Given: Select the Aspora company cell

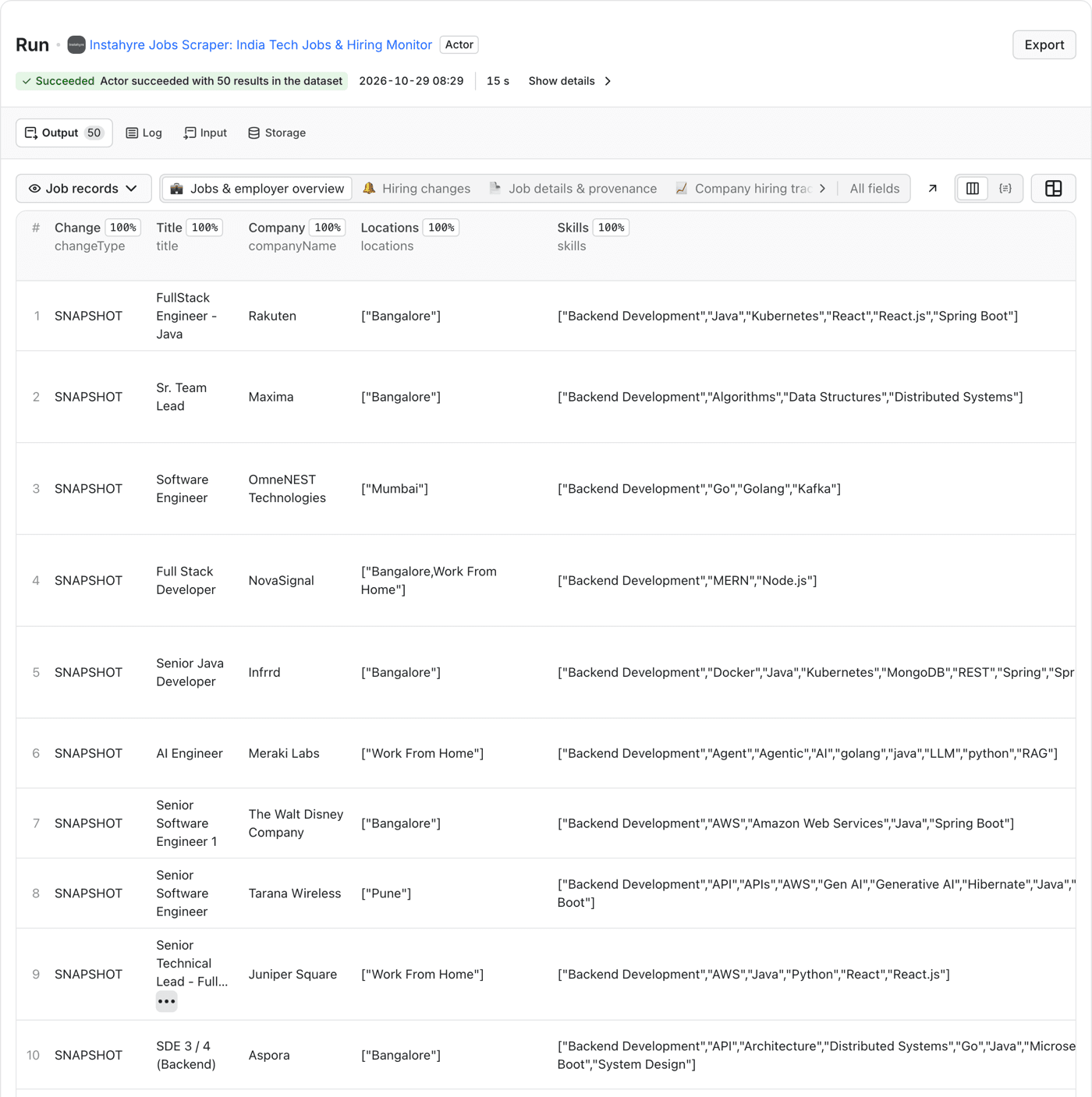Looking at the screenshot, I should (269, 1055).
